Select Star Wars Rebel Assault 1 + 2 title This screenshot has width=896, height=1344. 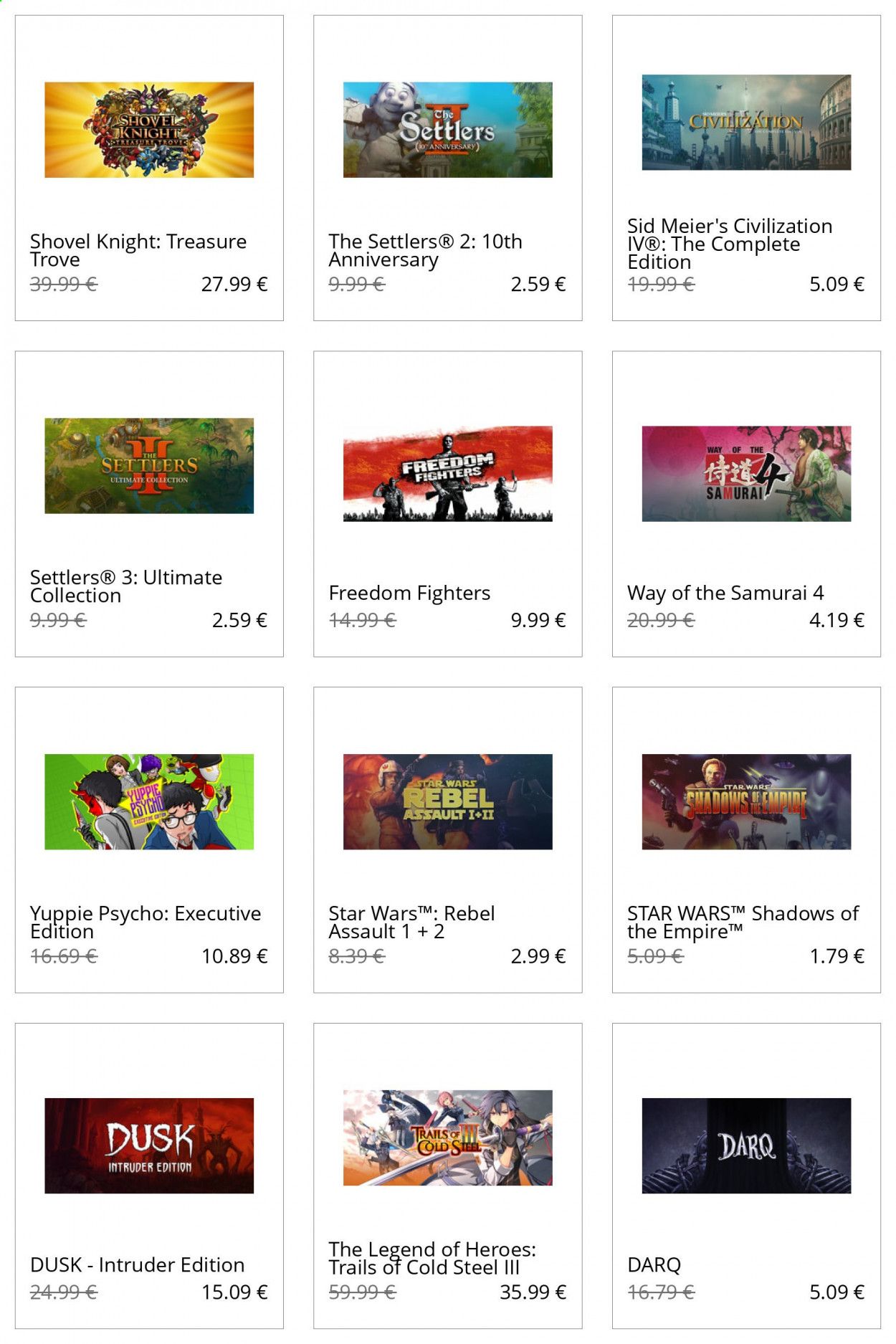(411, 923)
